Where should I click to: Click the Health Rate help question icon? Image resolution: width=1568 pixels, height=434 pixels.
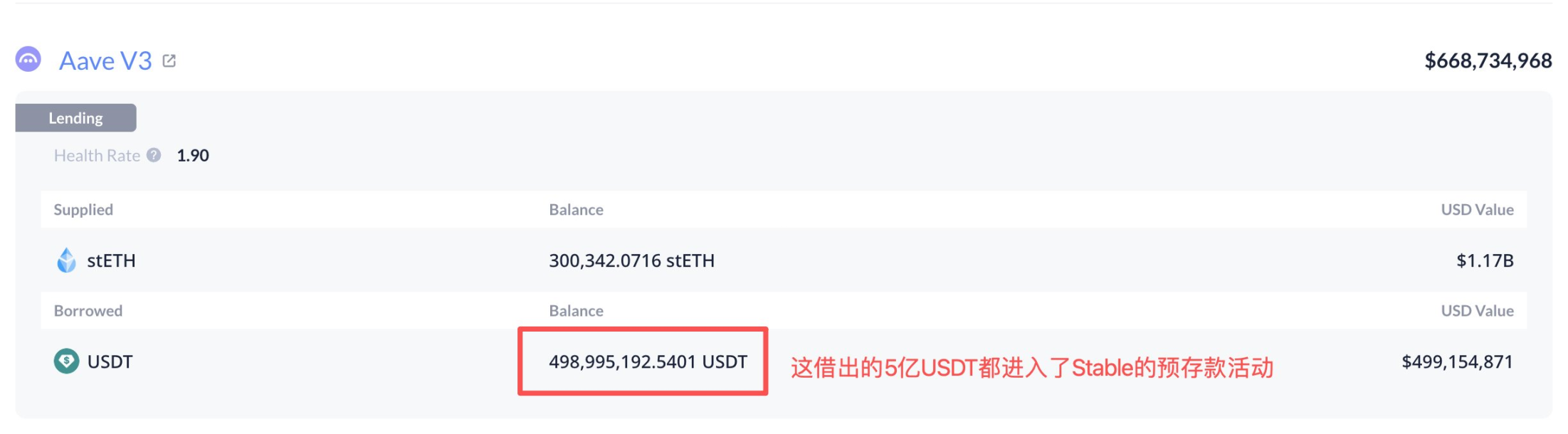point(154,155)
